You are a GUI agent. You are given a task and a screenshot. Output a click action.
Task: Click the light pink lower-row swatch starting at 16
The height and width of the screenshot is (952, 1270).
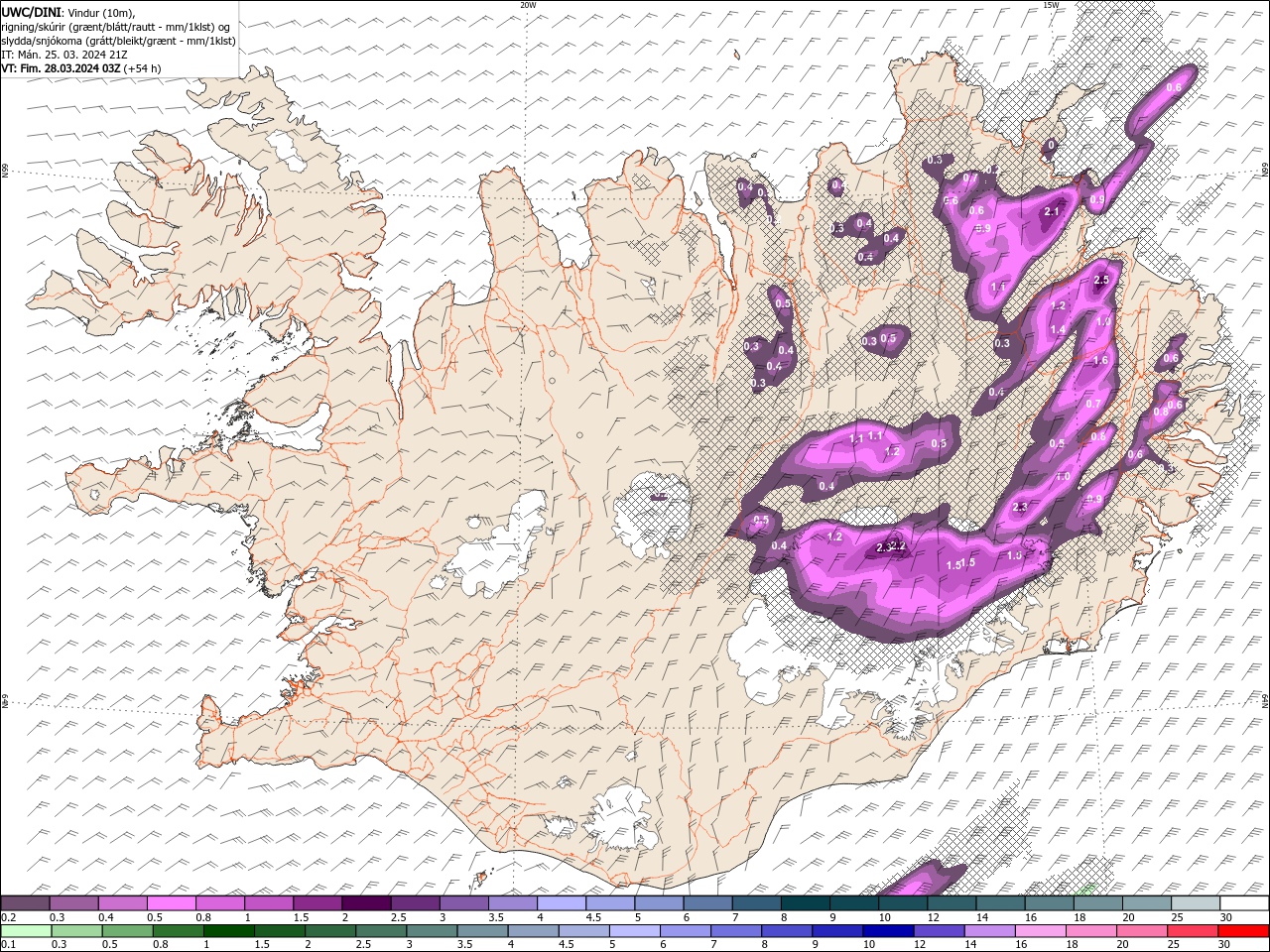1039,931
